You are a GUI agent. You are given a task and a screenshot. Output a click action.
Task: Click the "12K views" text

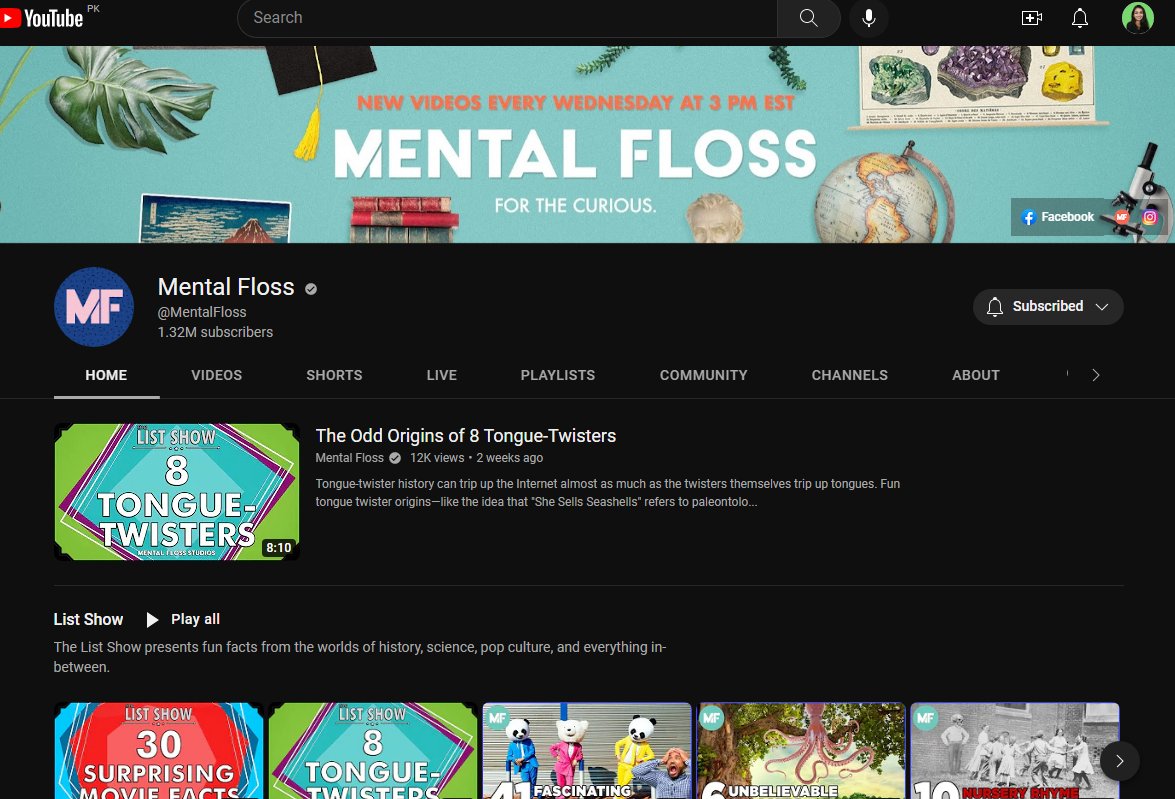pyautogui.click(x=437, y=458)
